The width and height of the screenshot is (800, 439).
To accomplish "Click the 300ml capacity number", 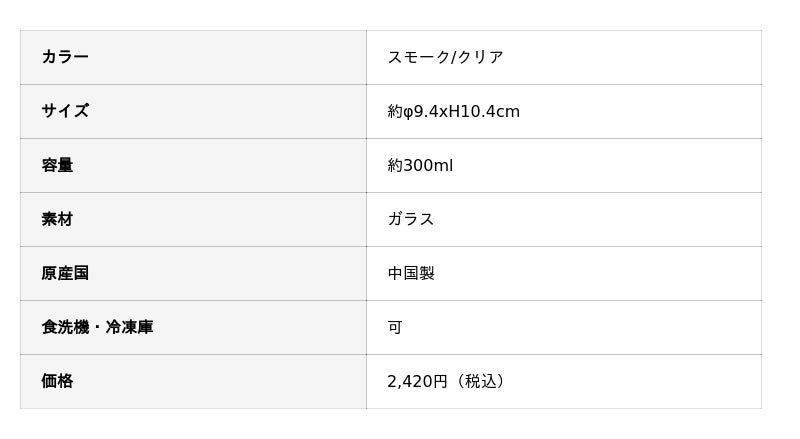I will 428,165.
